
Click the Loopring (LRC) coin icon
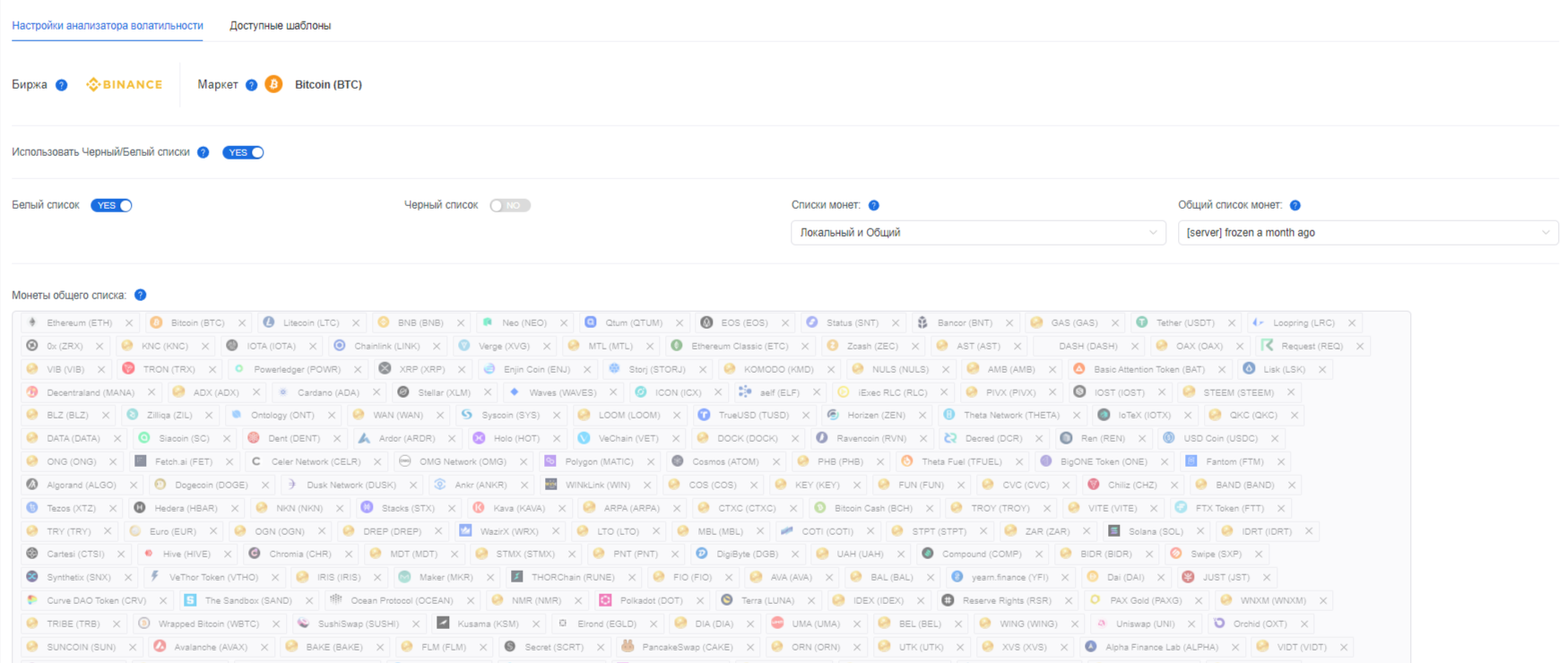tap(1258, 322)
